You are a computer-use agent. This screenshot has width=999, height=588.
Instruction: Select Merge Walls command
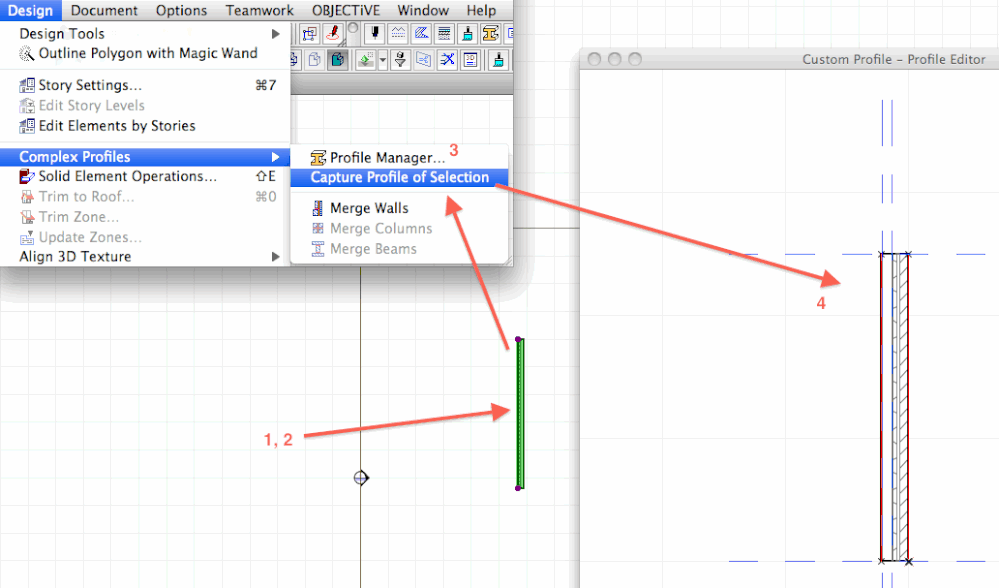click(399, 208)
